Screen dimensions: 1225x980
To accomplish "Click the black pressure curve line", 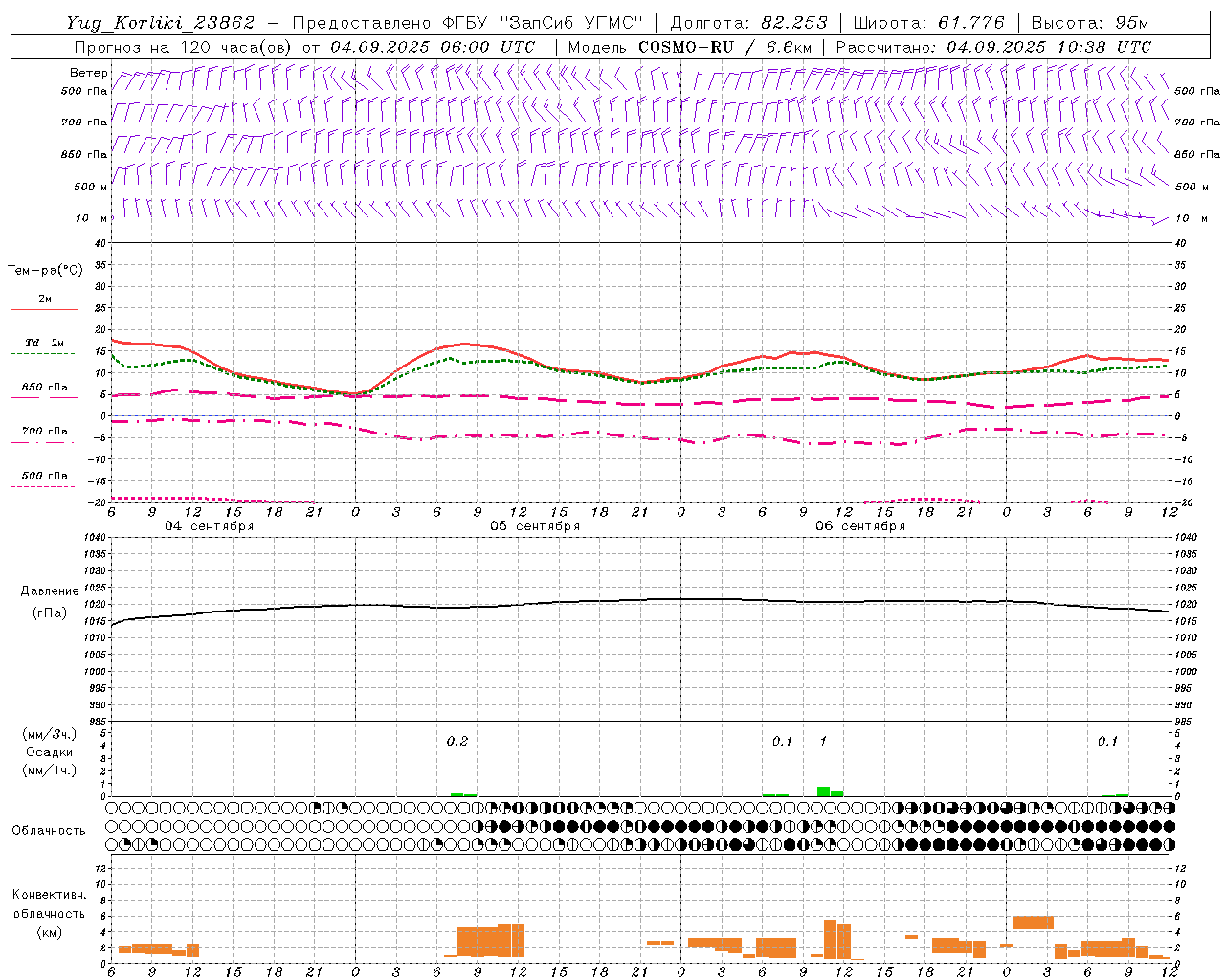I will [639, 600].
